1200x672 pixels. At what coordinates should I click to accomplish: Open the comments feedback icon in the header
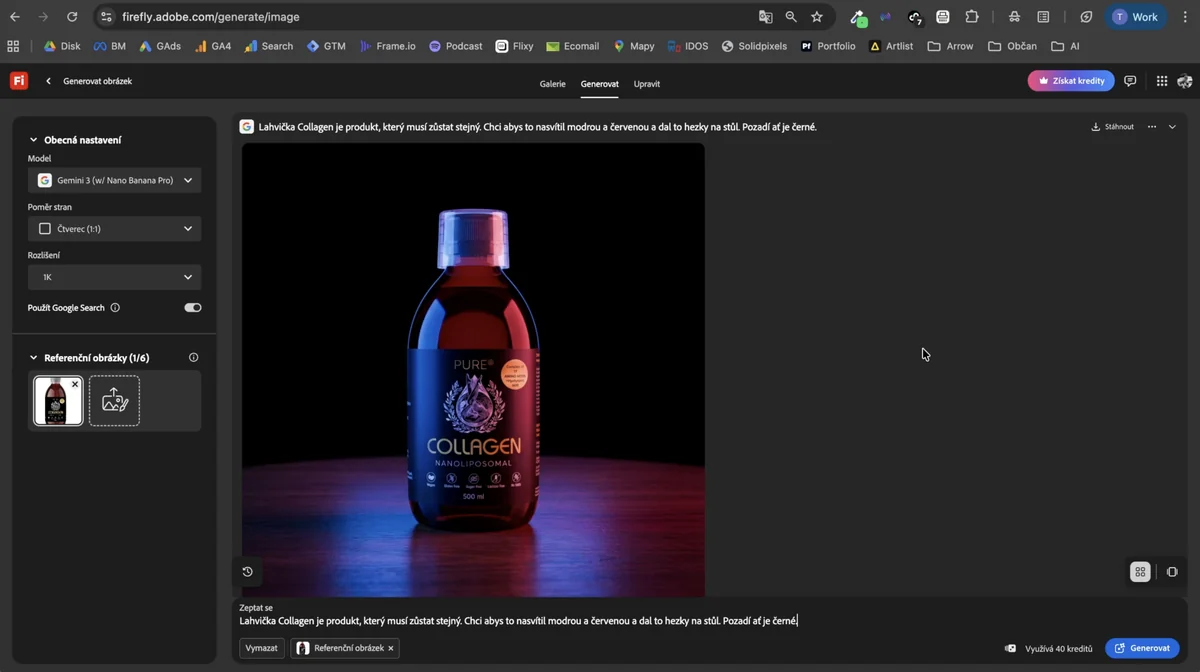pyautogui.click(x=1130, y=81)
